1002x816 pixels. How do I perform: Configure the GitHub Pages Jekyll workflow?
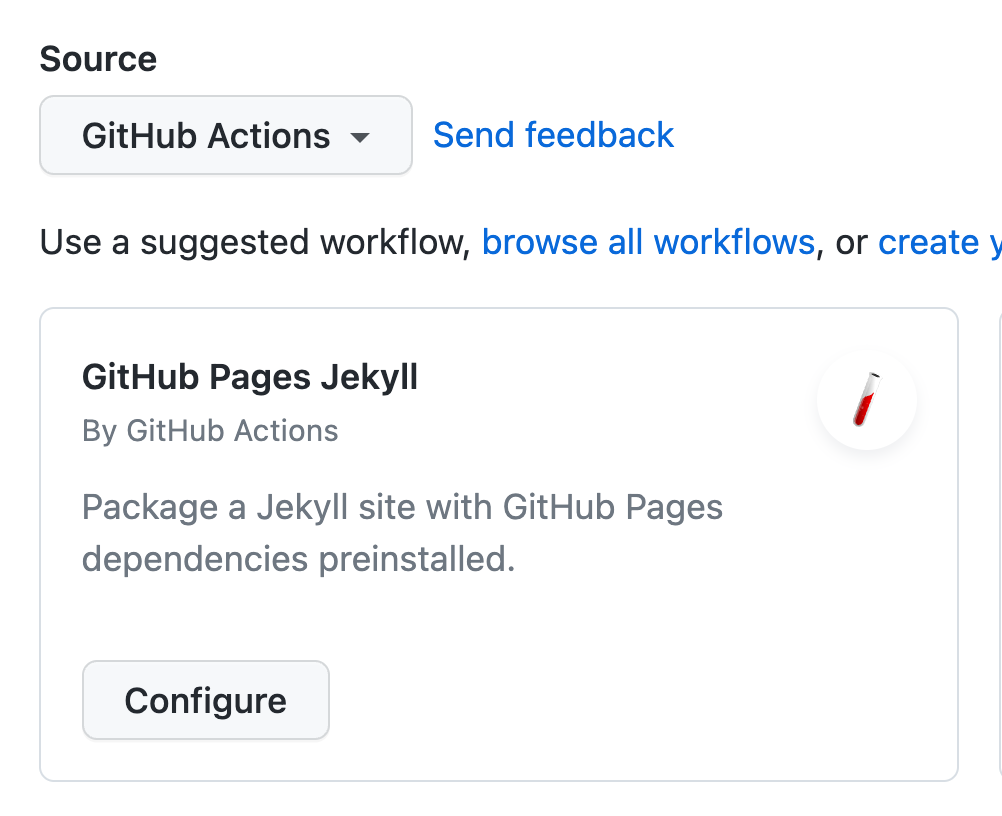click(205, 700)
